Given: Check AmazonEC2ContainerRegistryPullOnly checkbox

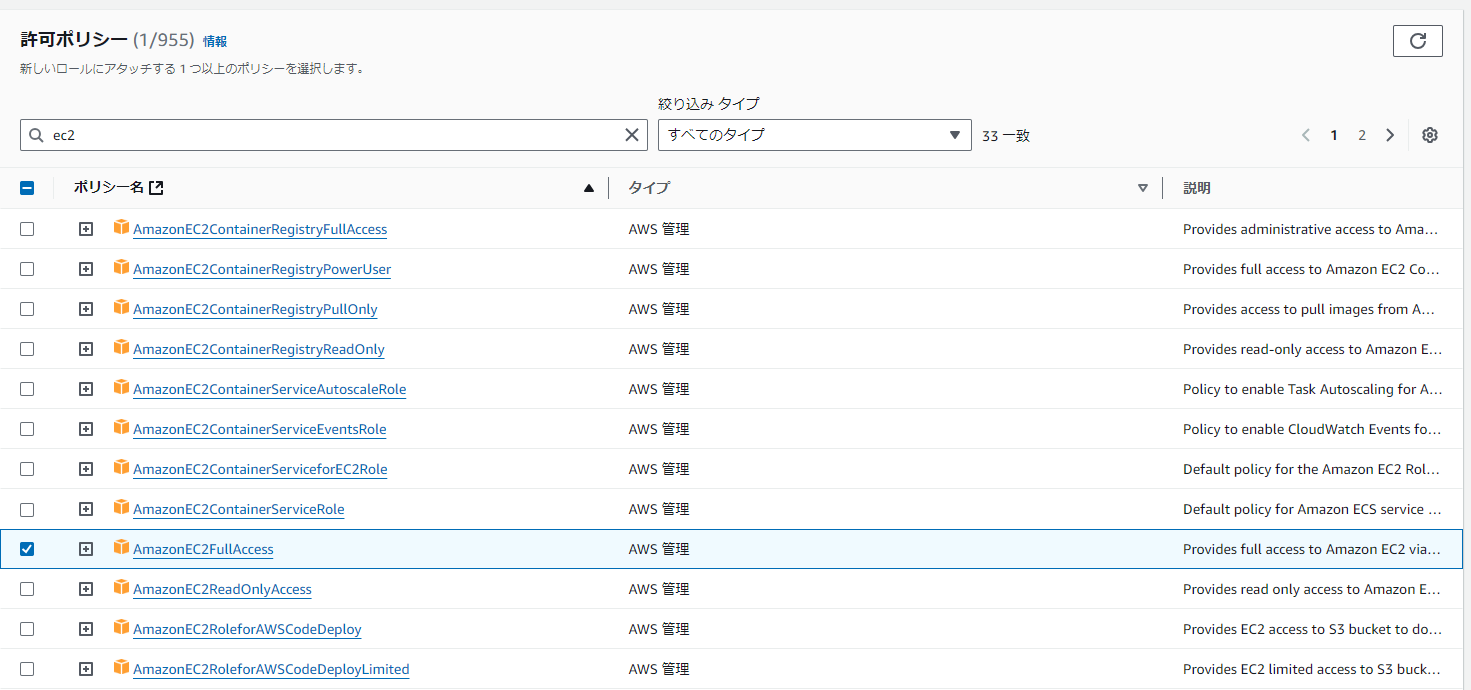Looking at the screenshot, I should [x=27, y=309].
